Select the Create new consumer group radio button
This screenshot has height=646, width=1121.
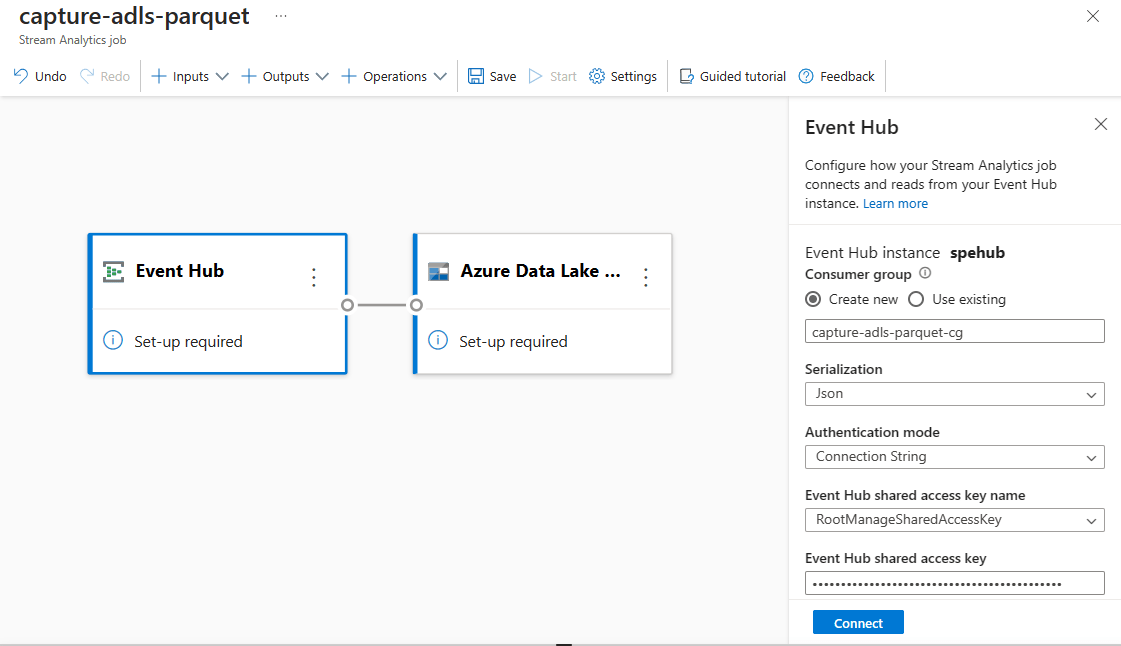coord(812,299)
